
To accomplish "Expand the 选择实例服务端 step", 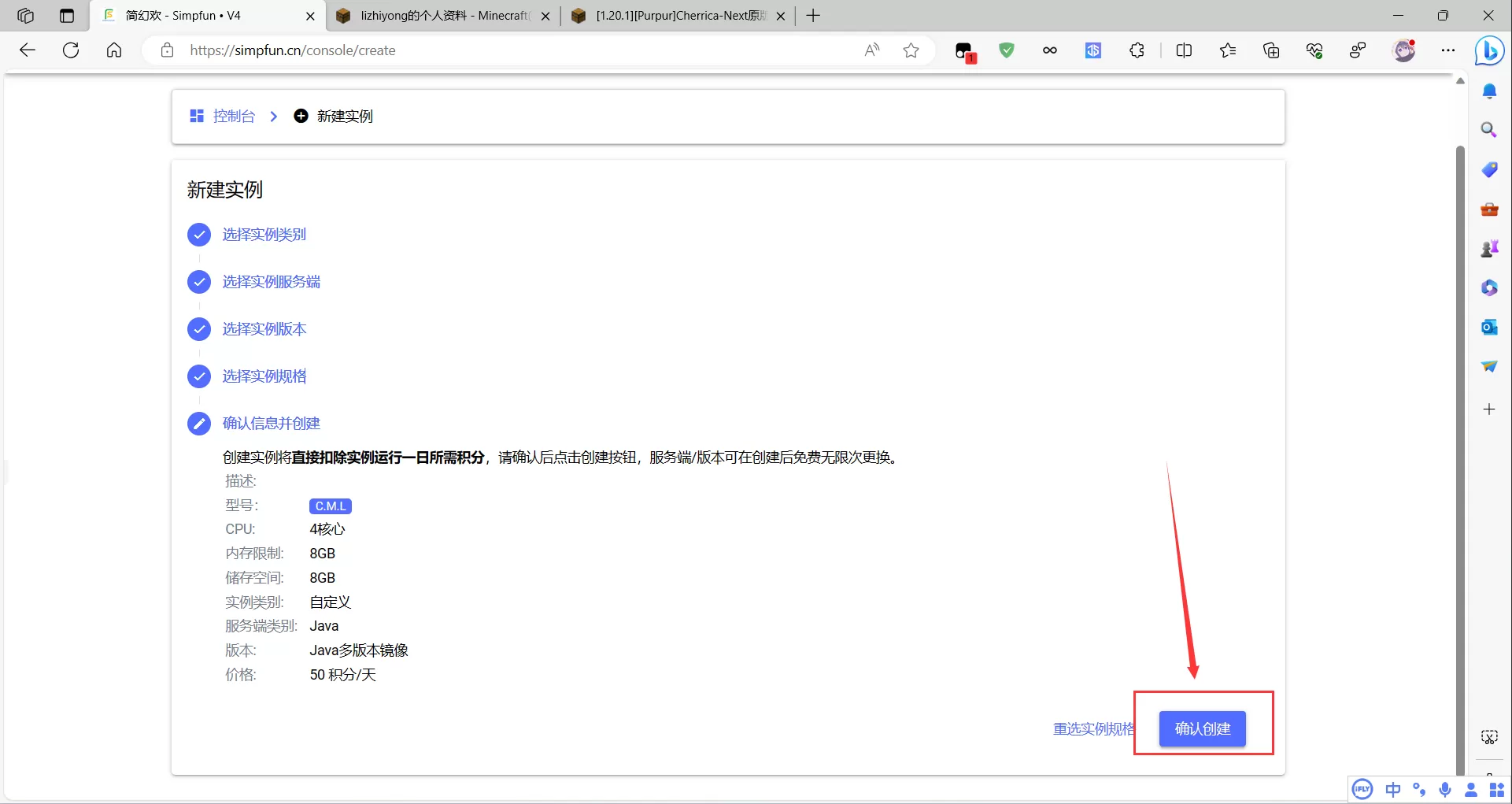I will 271,282.
